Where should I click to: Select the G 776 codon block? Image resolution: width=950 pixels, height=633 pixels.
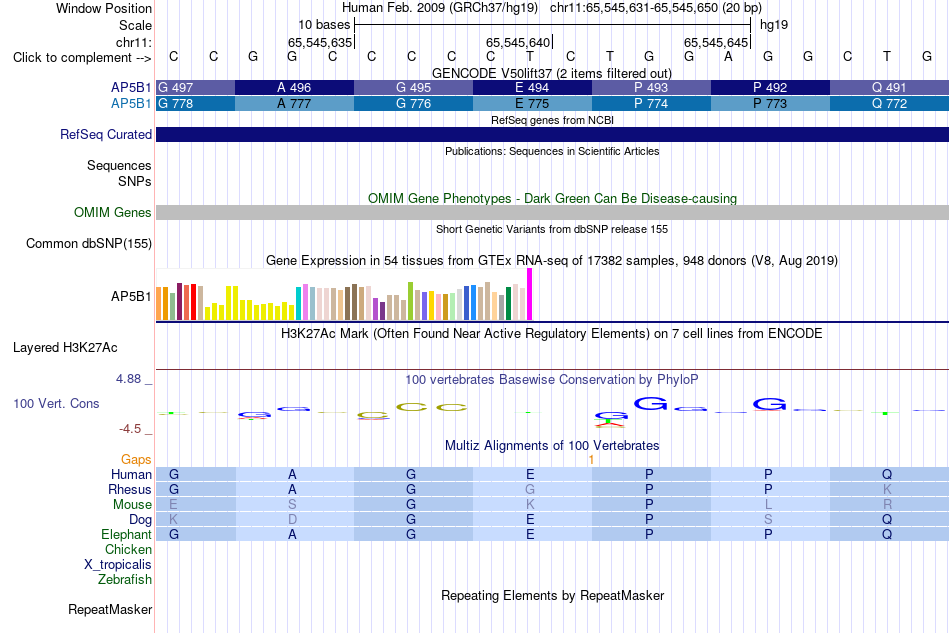pos(413,104)
